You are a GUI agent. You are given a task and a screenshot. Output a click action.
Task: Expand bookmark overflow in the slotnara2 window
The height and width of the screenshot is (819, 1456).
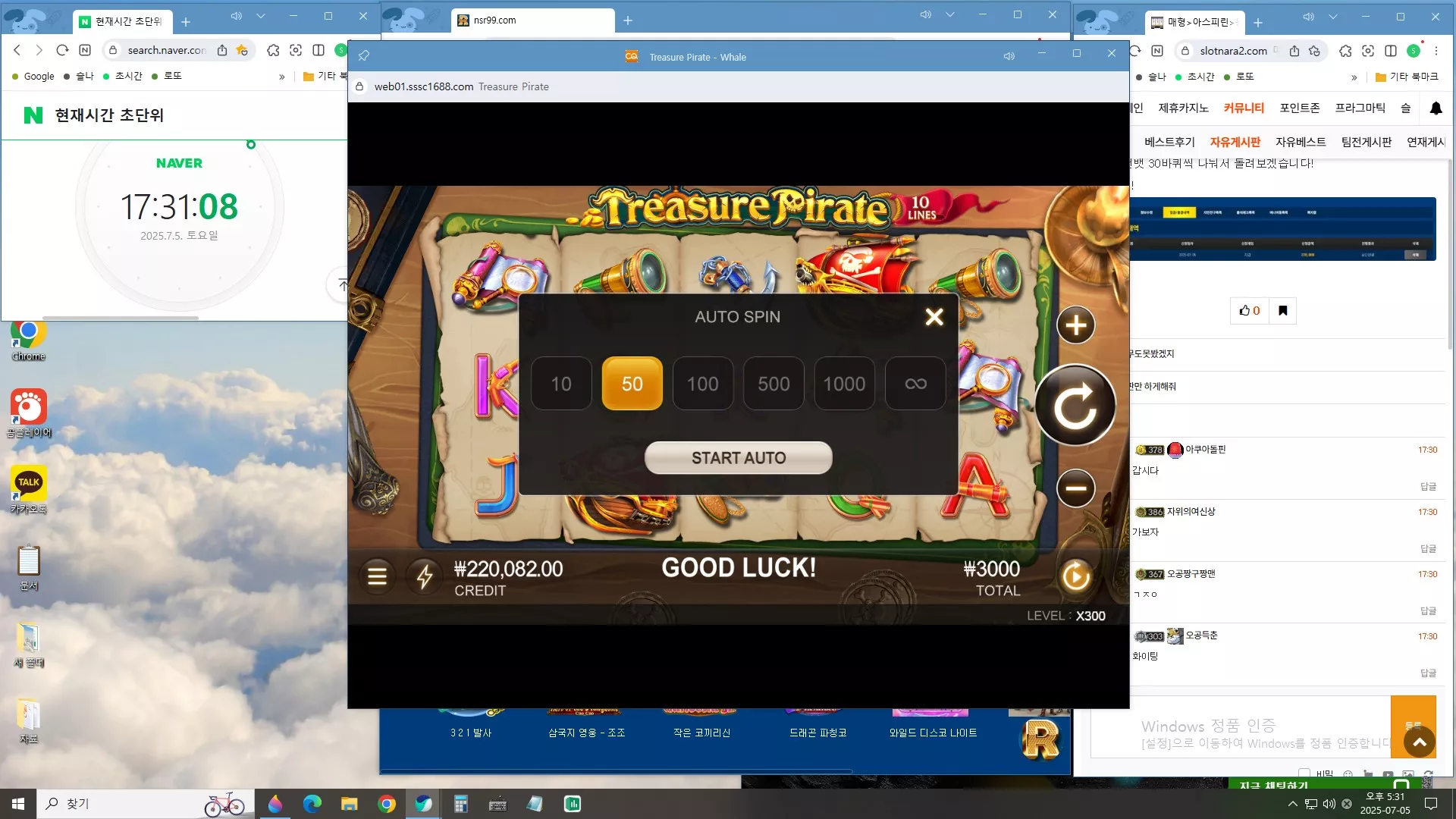point(1354,77)
